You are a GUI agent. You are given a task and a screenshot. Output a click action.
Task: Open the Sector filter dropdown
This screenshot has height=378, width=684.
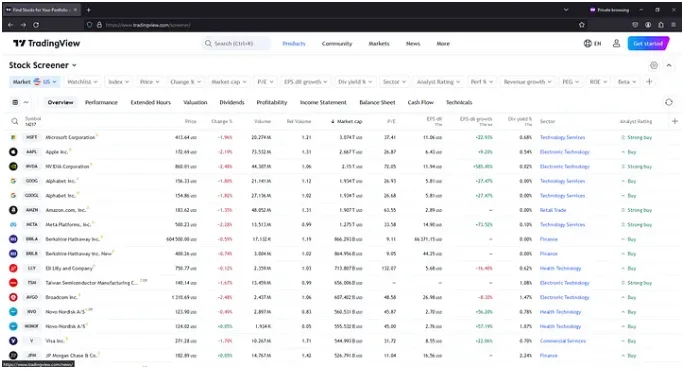point(394,82)
